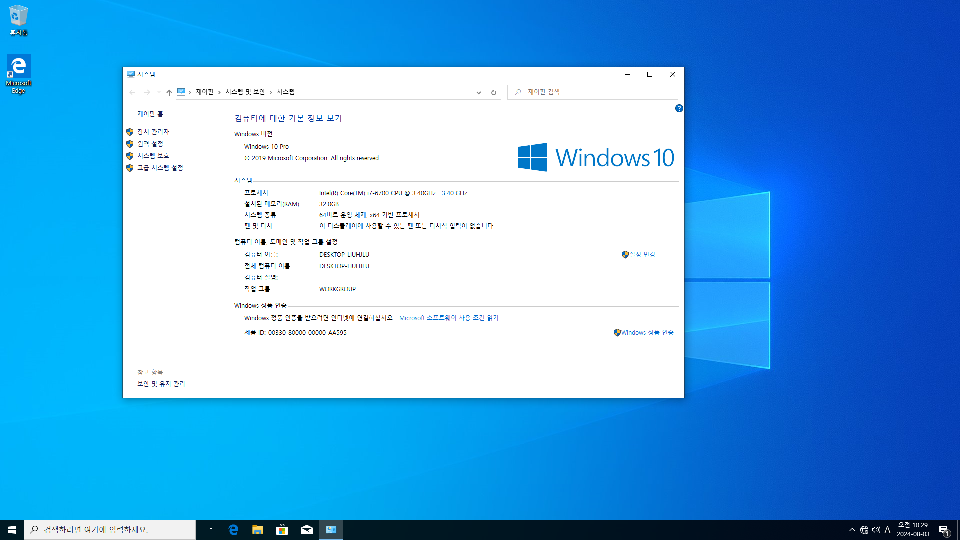Viewport: 960px width, 540px height.
Task: Click the shield icon beside 원격 설정
Action: point(130,144)
